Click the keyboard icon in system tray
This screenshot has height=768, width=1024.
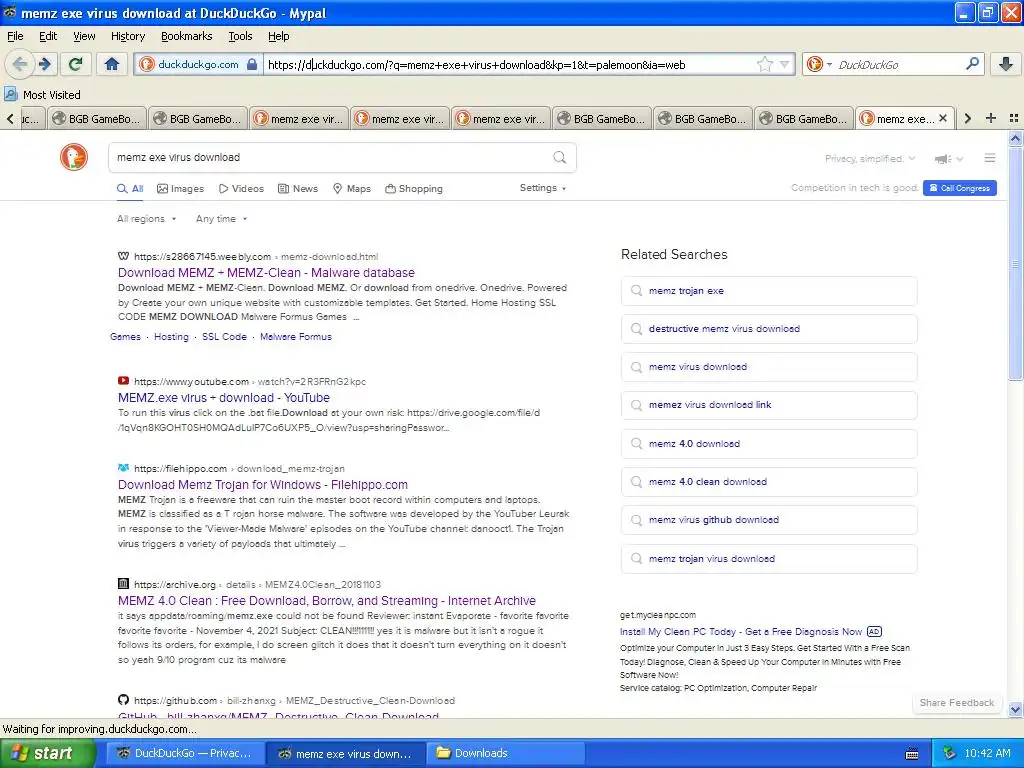(x=912, y=754)
